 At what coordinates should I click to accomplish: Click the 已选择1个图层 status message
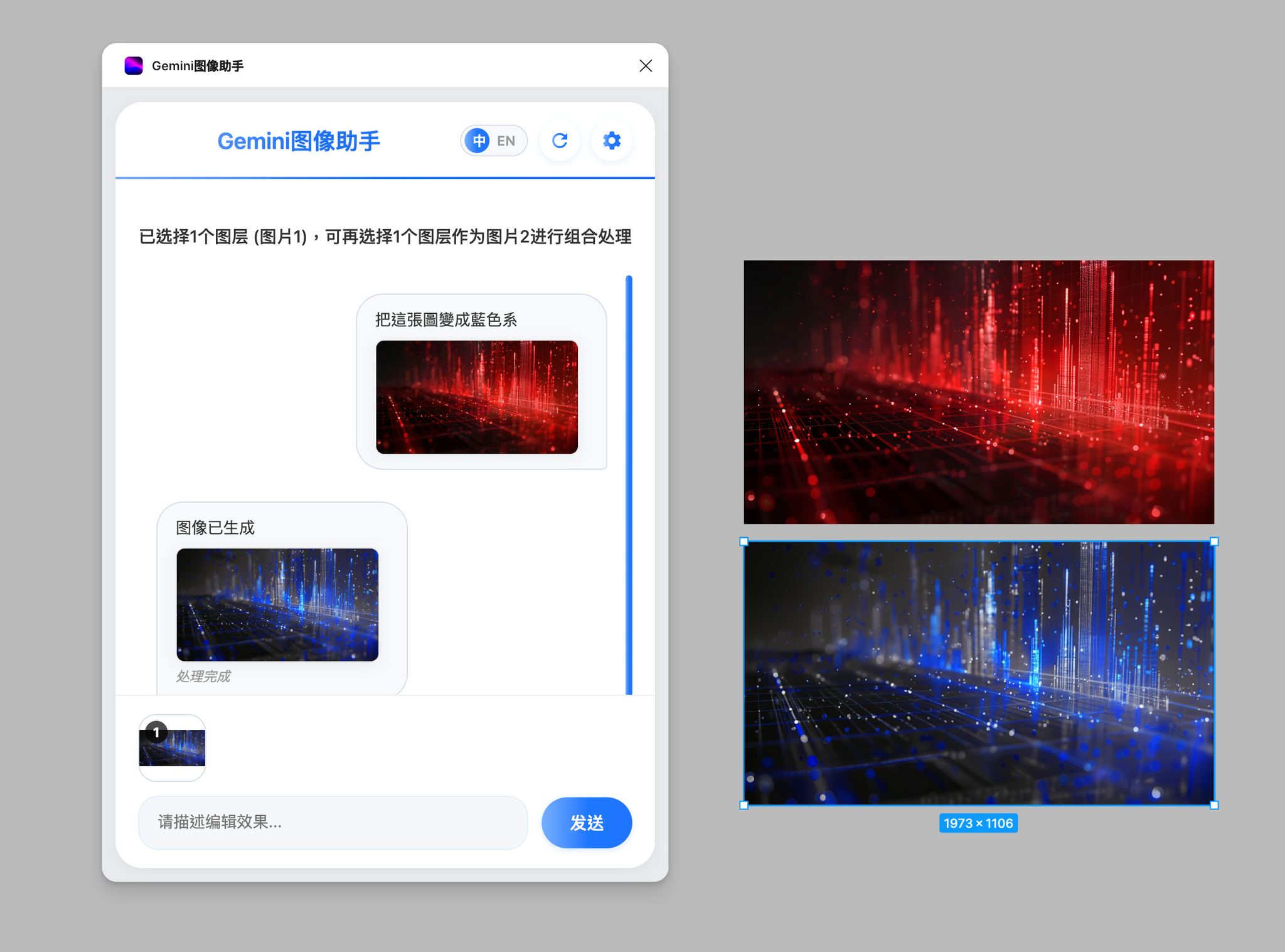point(385,237)
